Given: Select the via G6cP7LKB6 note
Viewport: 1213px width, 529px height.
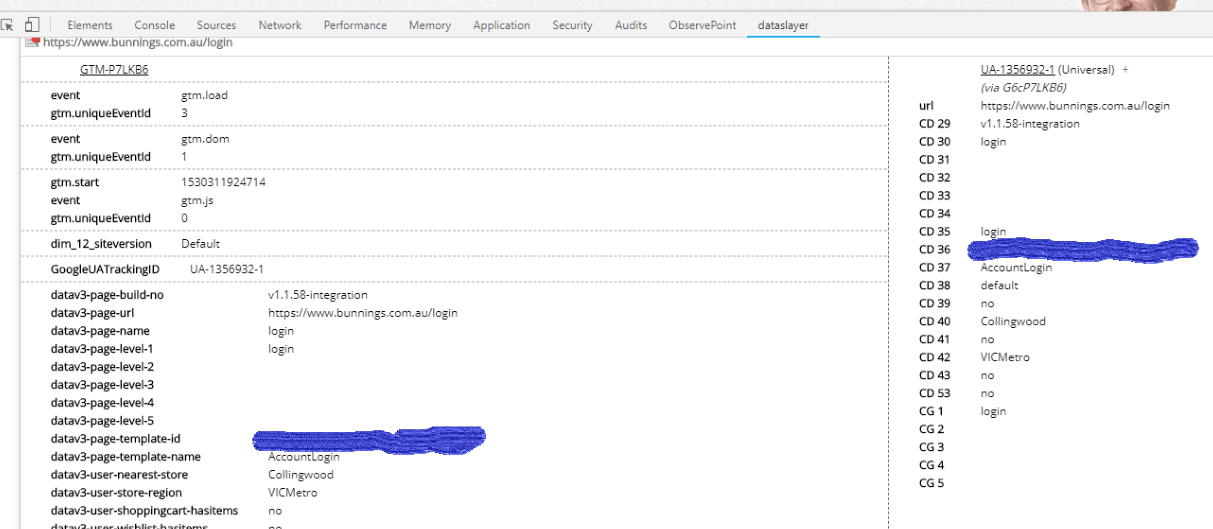Looking at the screenshot, I should pos(1023,88).
